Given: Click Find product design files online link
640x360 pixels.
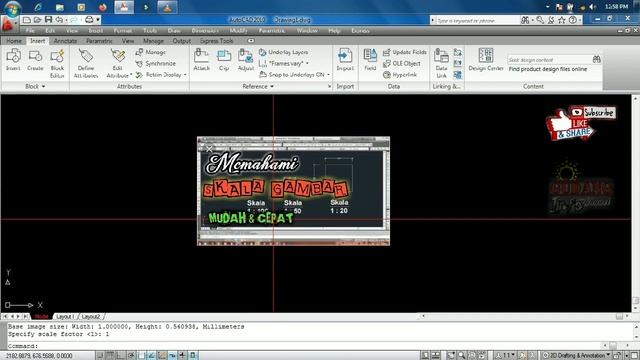Looking at the screenshot, I should (x=548, y=69).
